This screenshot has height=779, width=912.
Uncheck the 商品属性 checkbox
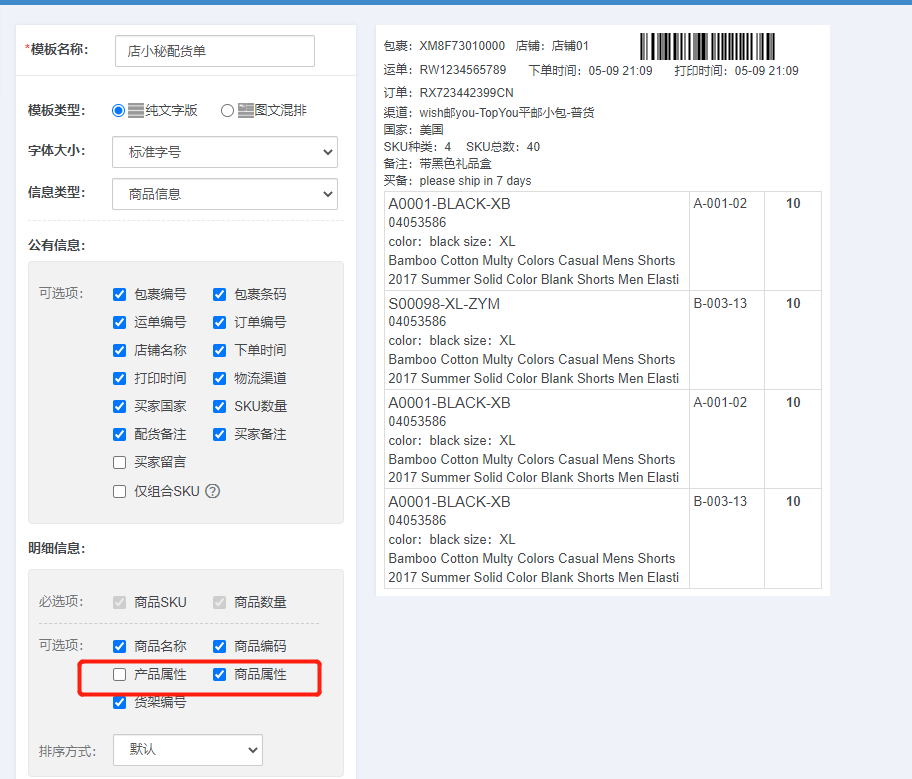(x=219, y=674)
